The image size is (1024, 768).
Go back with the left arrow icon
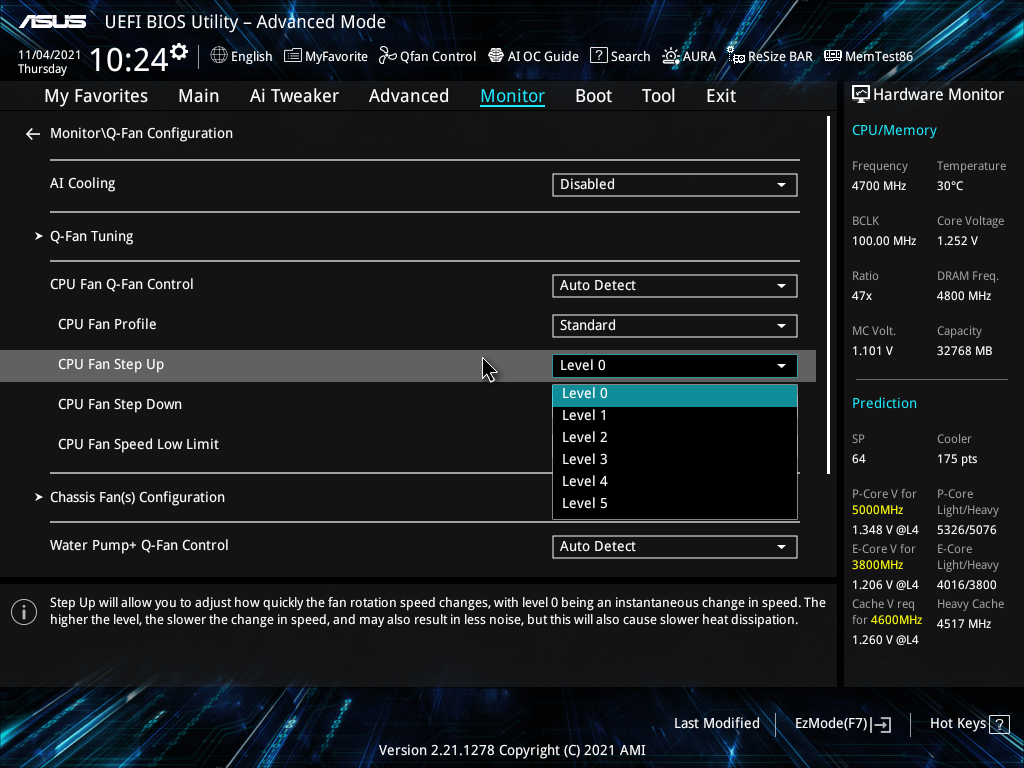tap(33, 134)
